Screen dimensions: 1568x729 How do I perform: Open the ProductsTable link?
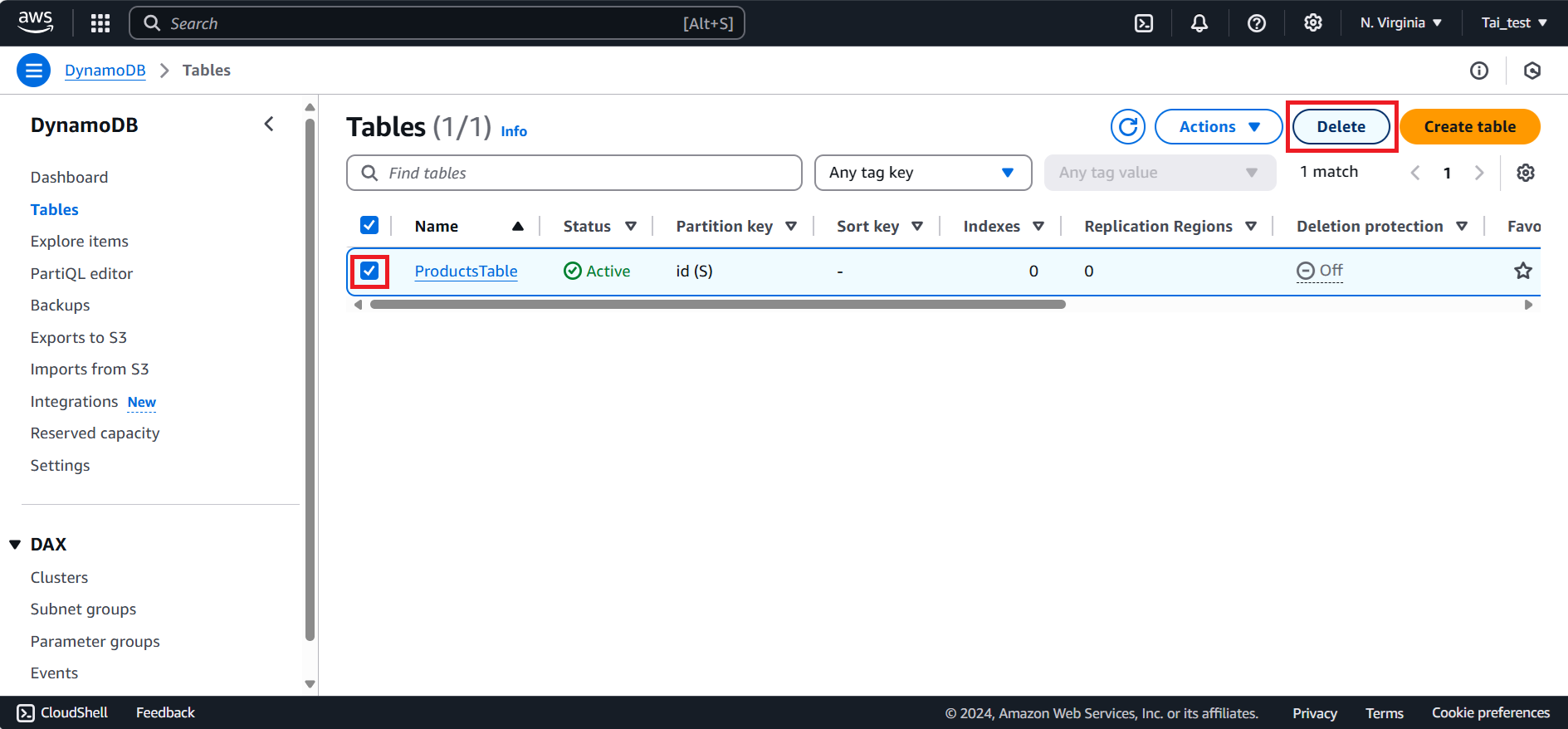(466, 272)
